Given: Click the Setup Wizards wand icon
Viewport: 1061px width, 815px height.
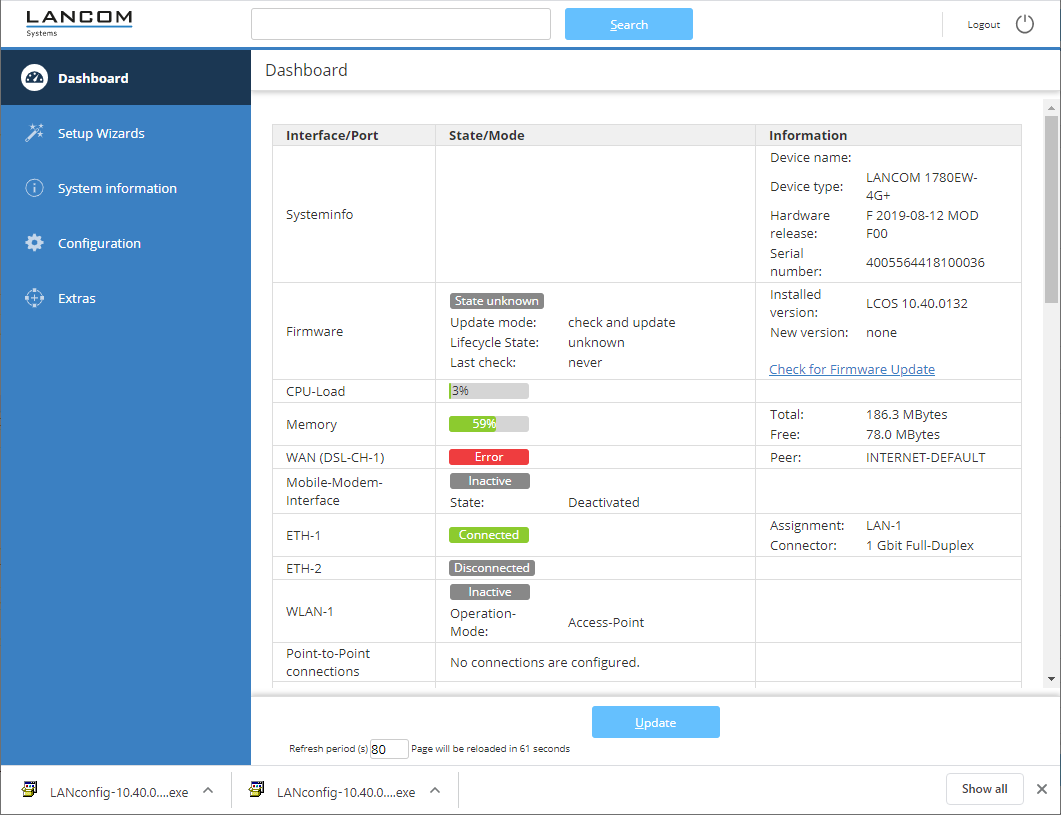Looking at the screenshot, I should 34,133.
